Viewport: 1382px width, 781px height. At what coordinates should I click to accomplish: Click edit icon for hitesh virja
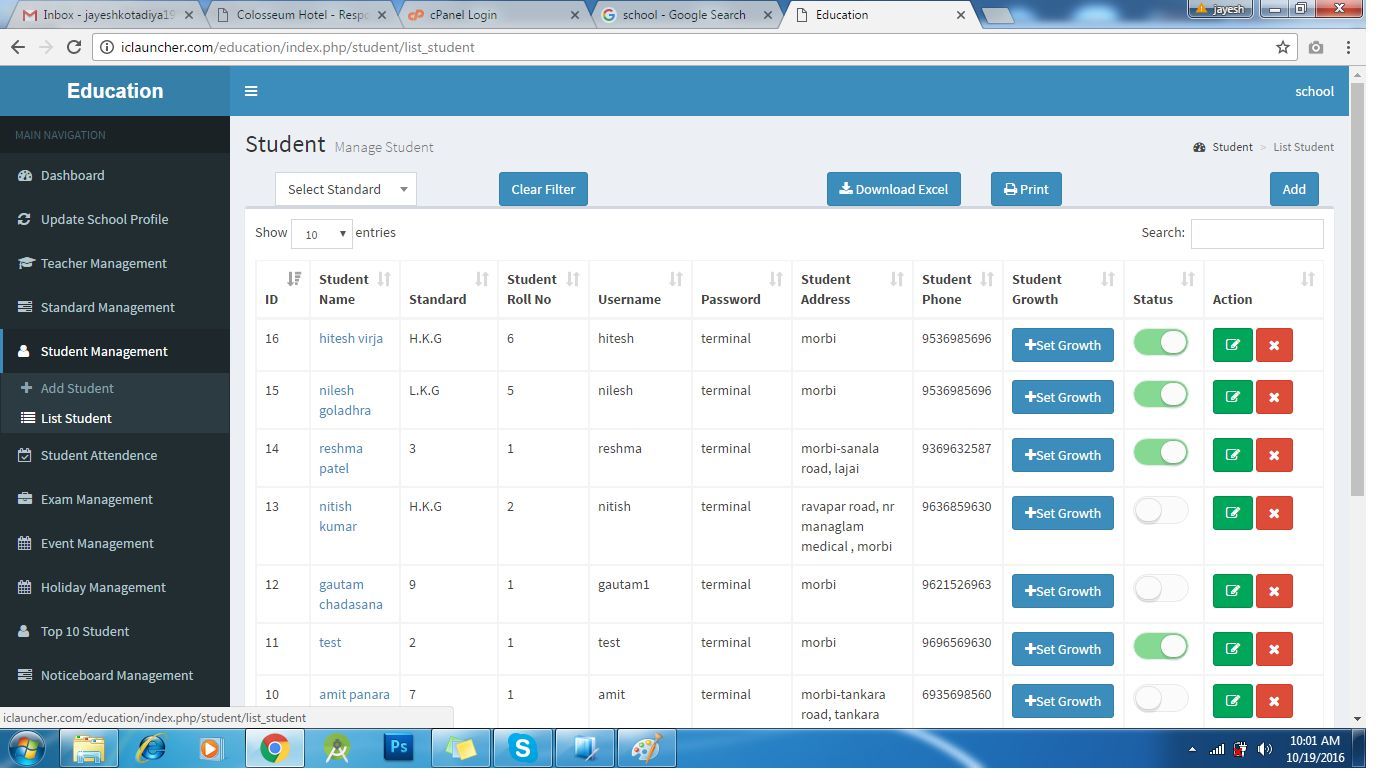[x=1232, y=345]
